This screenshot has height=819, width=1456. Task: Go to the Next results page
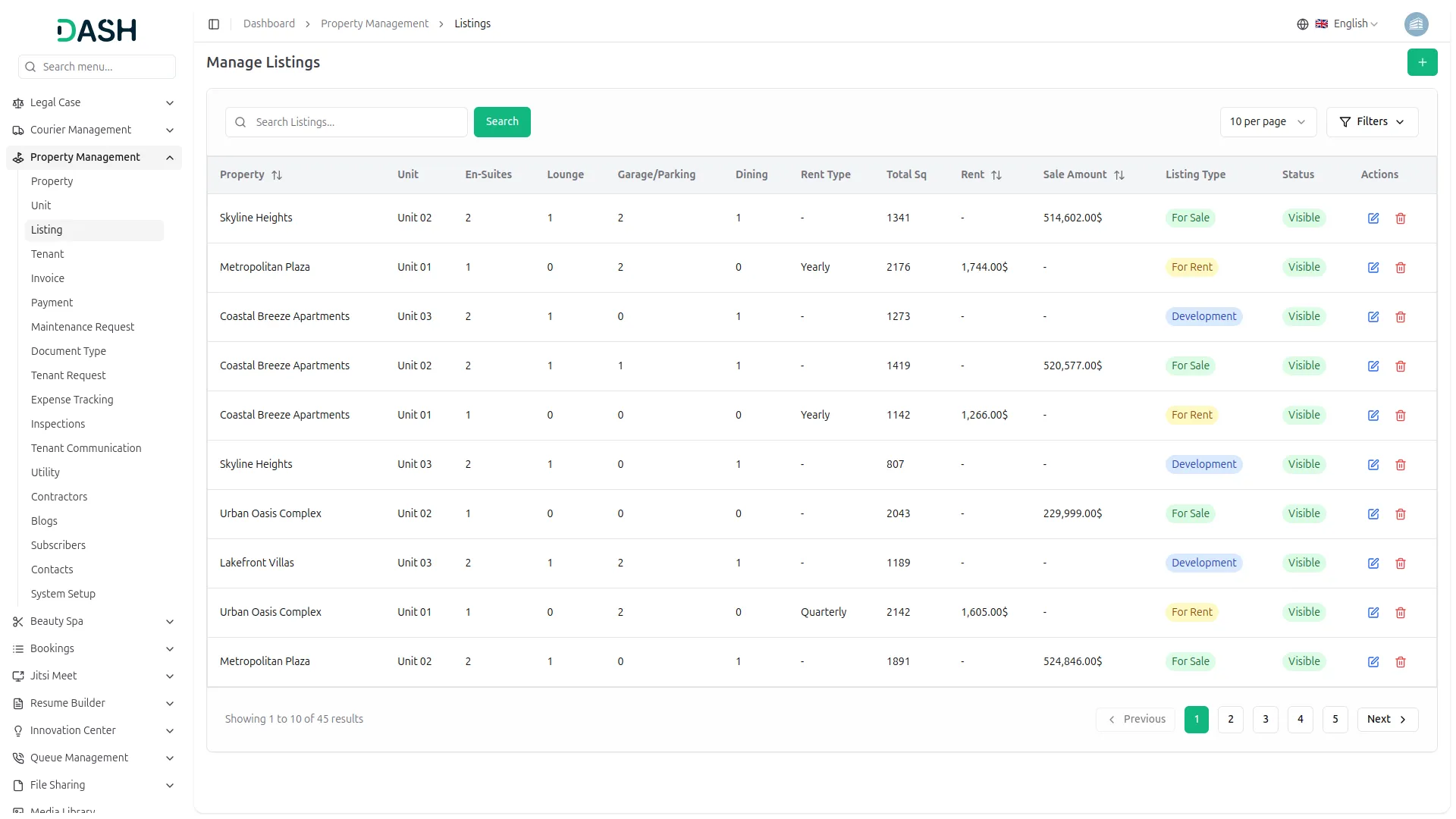(x=1386, y=720)
